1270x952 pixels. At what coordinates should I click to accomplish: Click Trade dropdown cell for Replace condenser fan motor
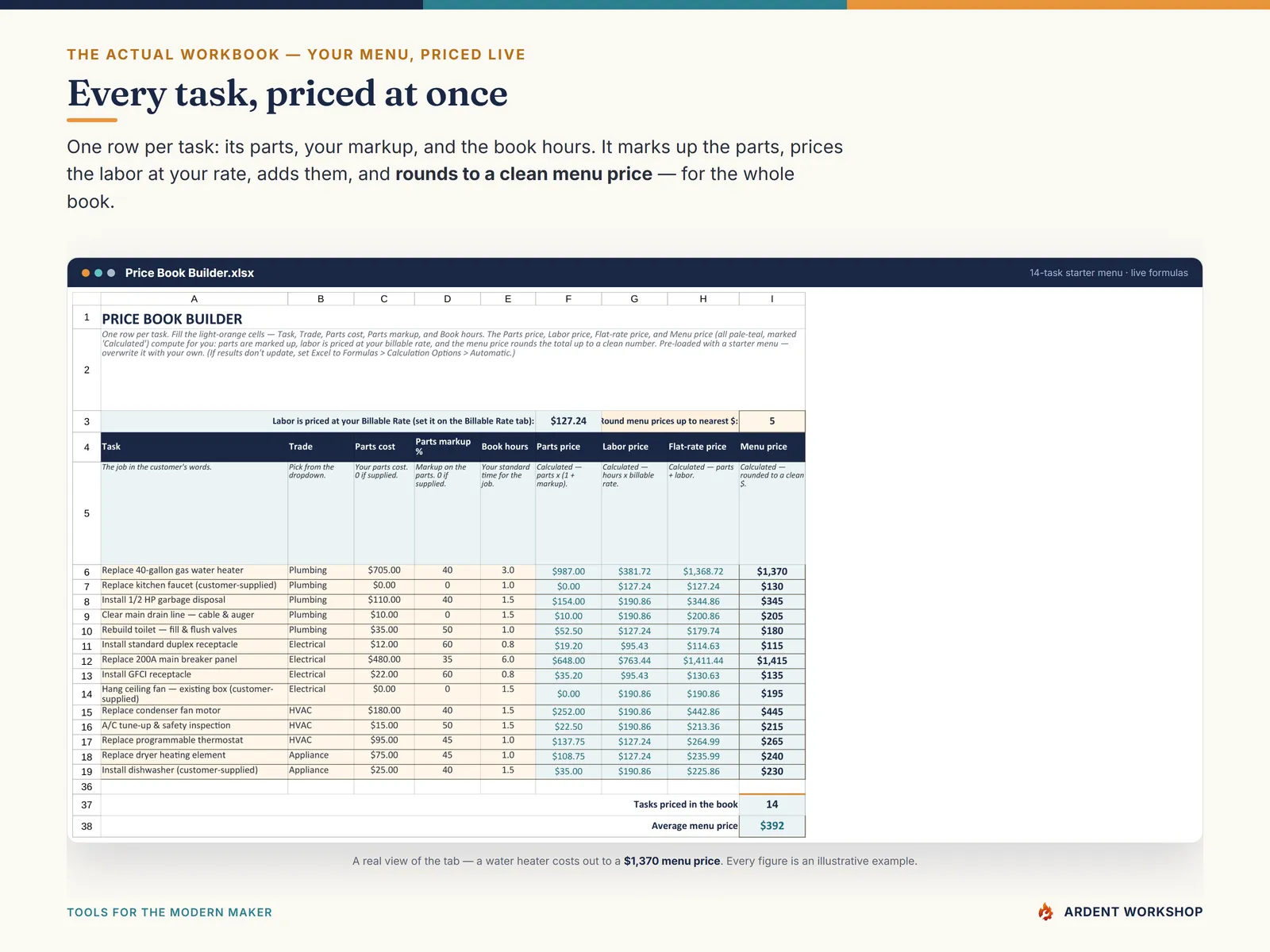pos(321,711)
